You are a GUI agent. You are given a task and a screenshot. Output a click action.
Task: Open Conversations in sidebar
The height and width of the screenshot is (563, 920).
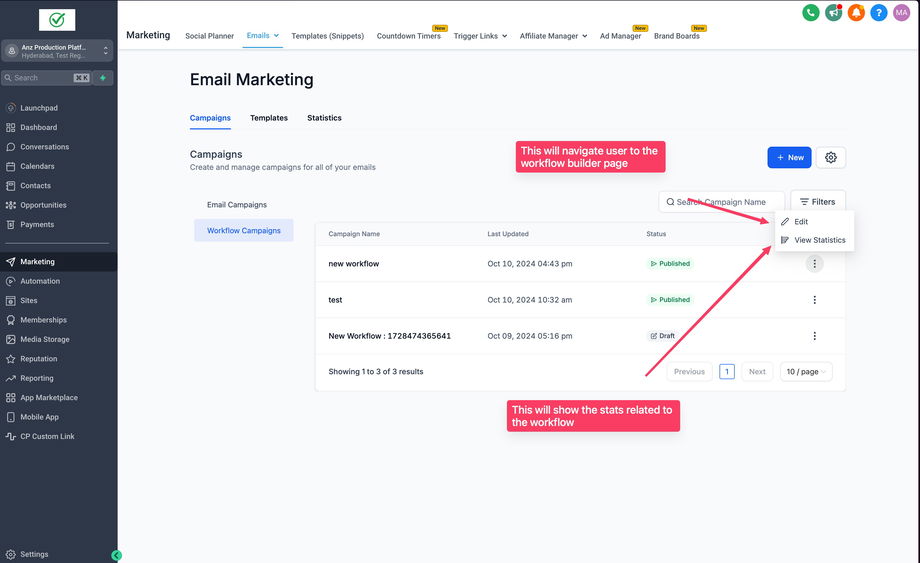45,147
